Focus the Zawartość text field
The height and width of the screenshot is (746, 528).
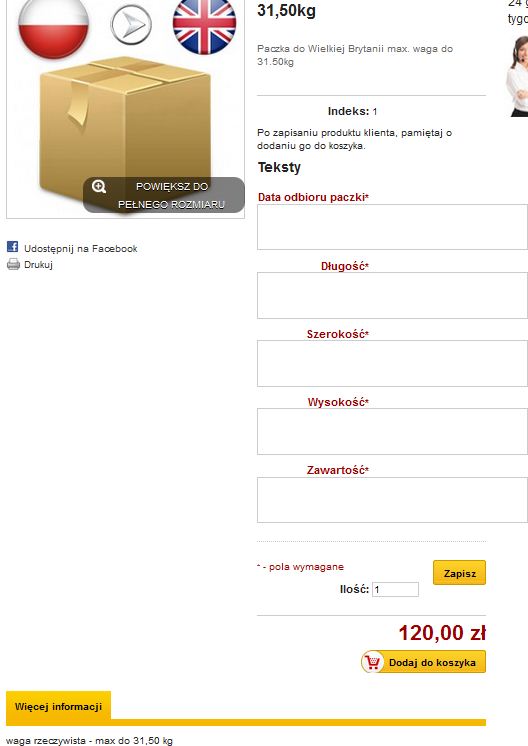click(392, 500)
